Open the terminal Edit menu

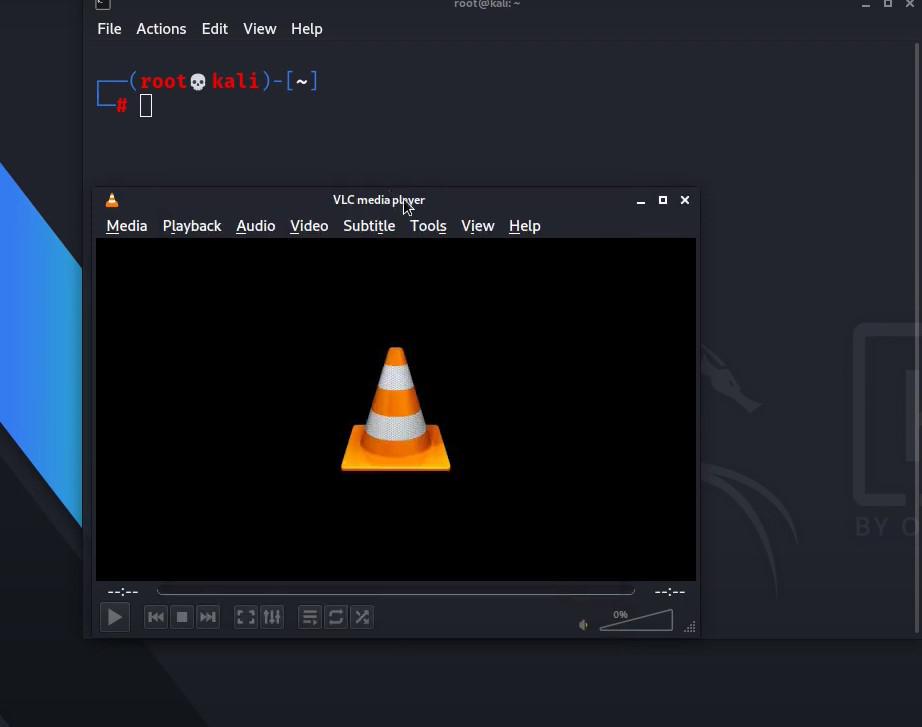click(x=215, y=29)
